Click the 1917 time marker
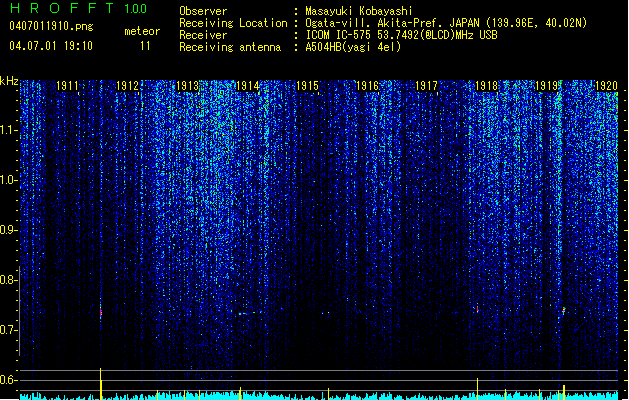This screenshot has width=629, height=400. tap(426, 86)
